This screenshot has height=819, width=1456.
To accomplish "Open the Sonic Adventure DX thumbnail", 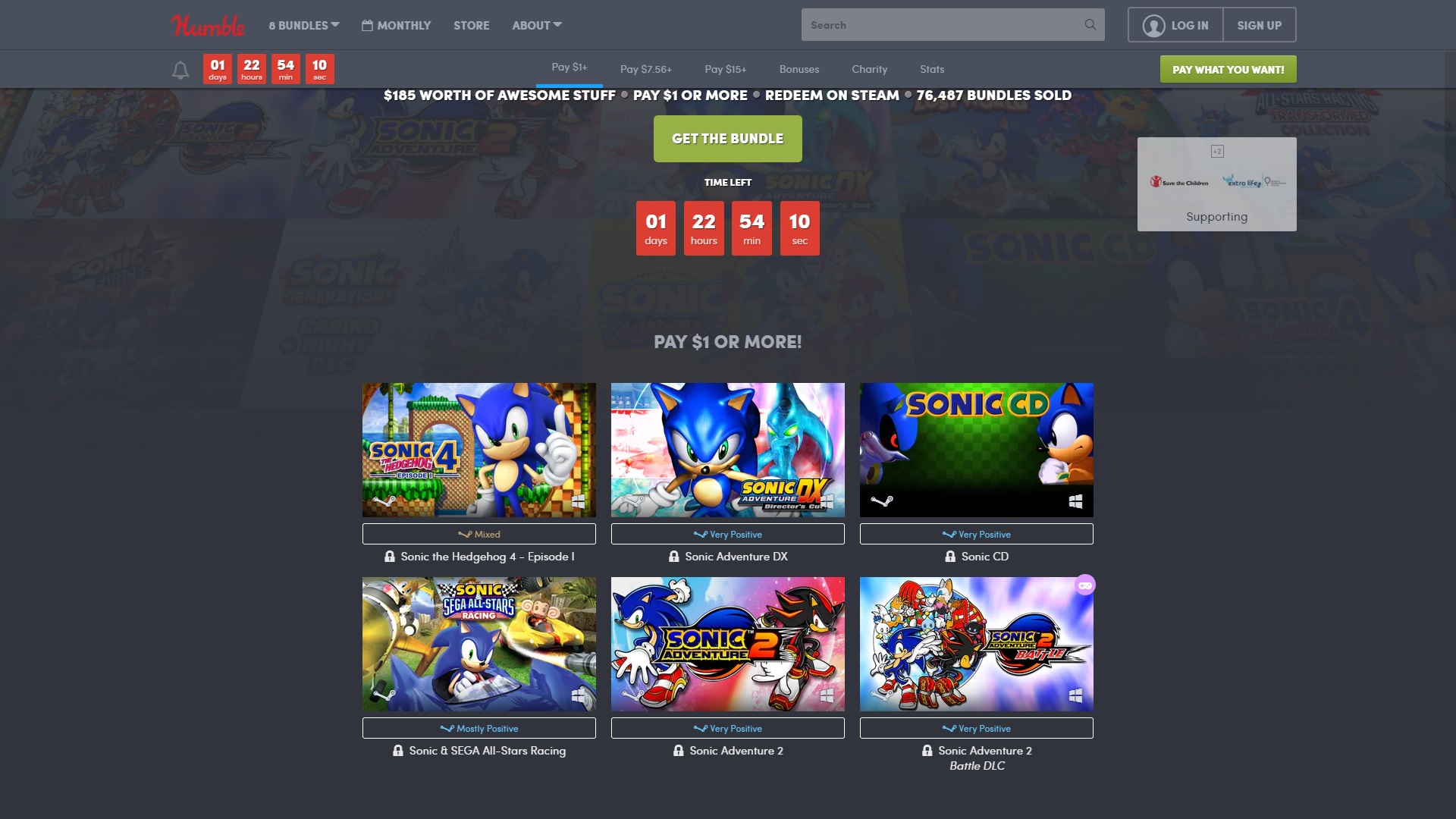I will (728, 450).
